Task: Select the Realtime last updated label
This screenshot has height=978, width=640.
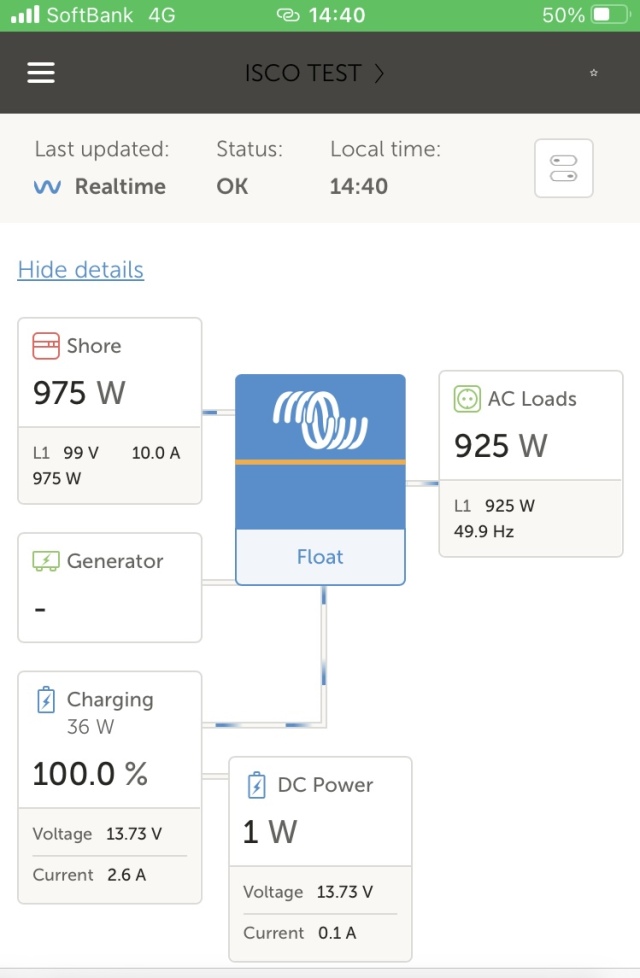Action: tap(120, 186)
